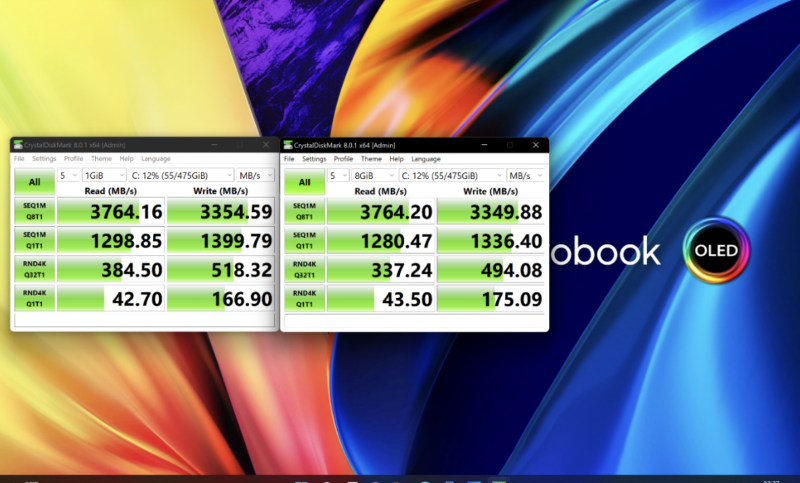Viewport: 800px width, 483px height.
Task: Click the Write (MB/s) header in the 1GiB window
Action: click(221, 191)
